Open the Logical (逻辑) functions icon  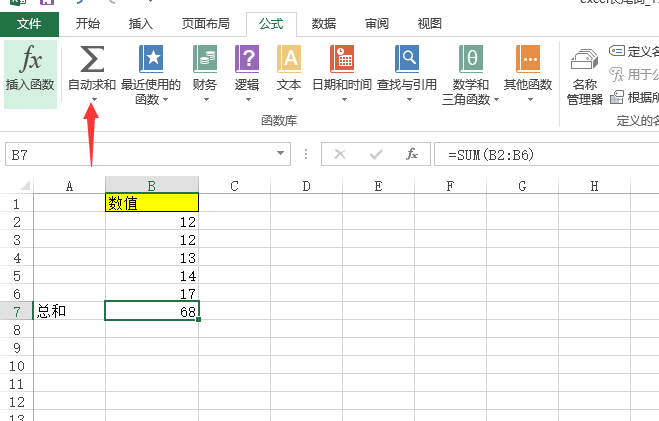point(247,59)
